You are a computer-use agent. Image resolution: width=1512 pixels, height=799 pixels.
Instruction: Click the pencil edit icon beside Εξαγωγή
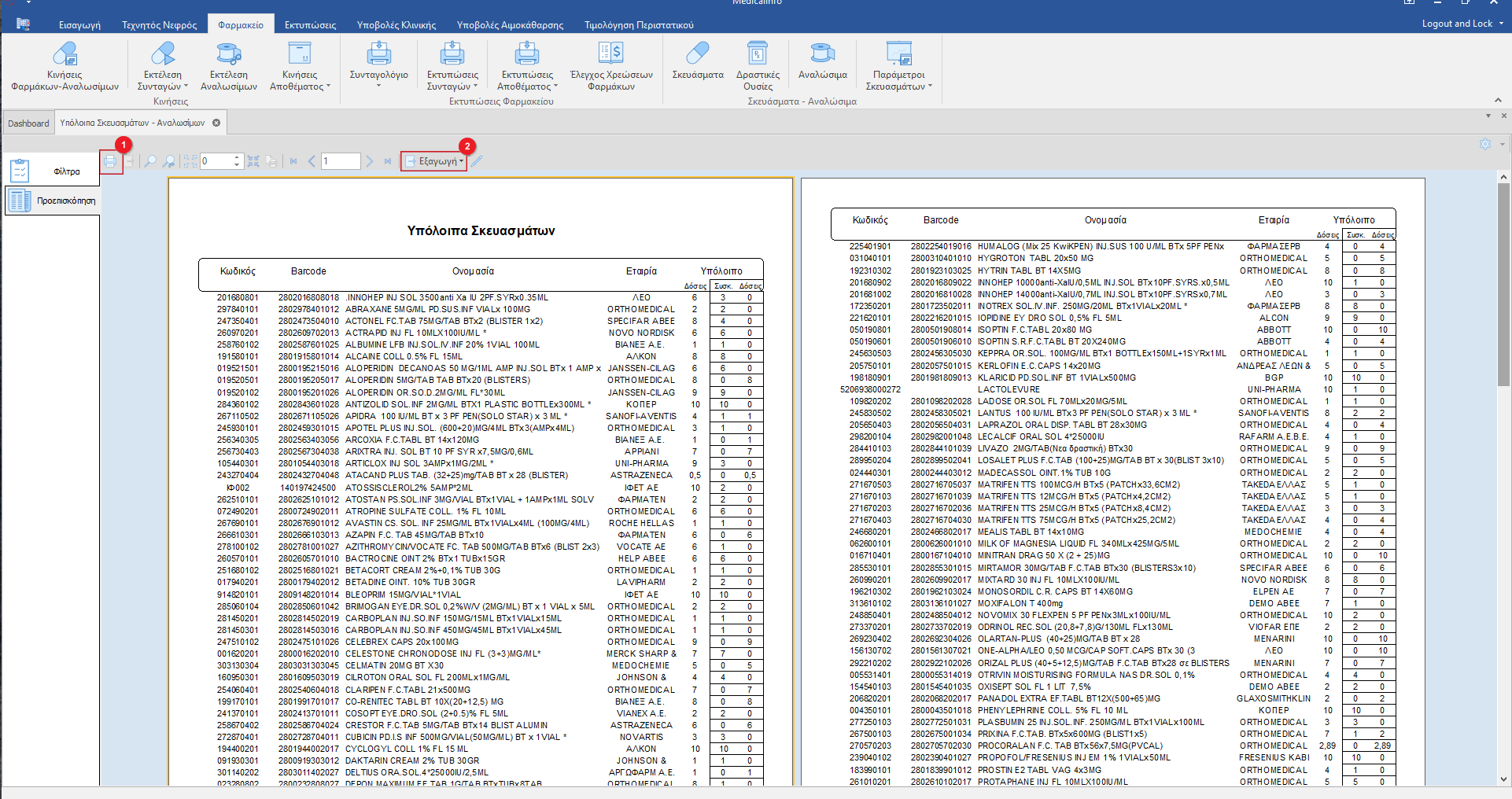click(478, 161)
